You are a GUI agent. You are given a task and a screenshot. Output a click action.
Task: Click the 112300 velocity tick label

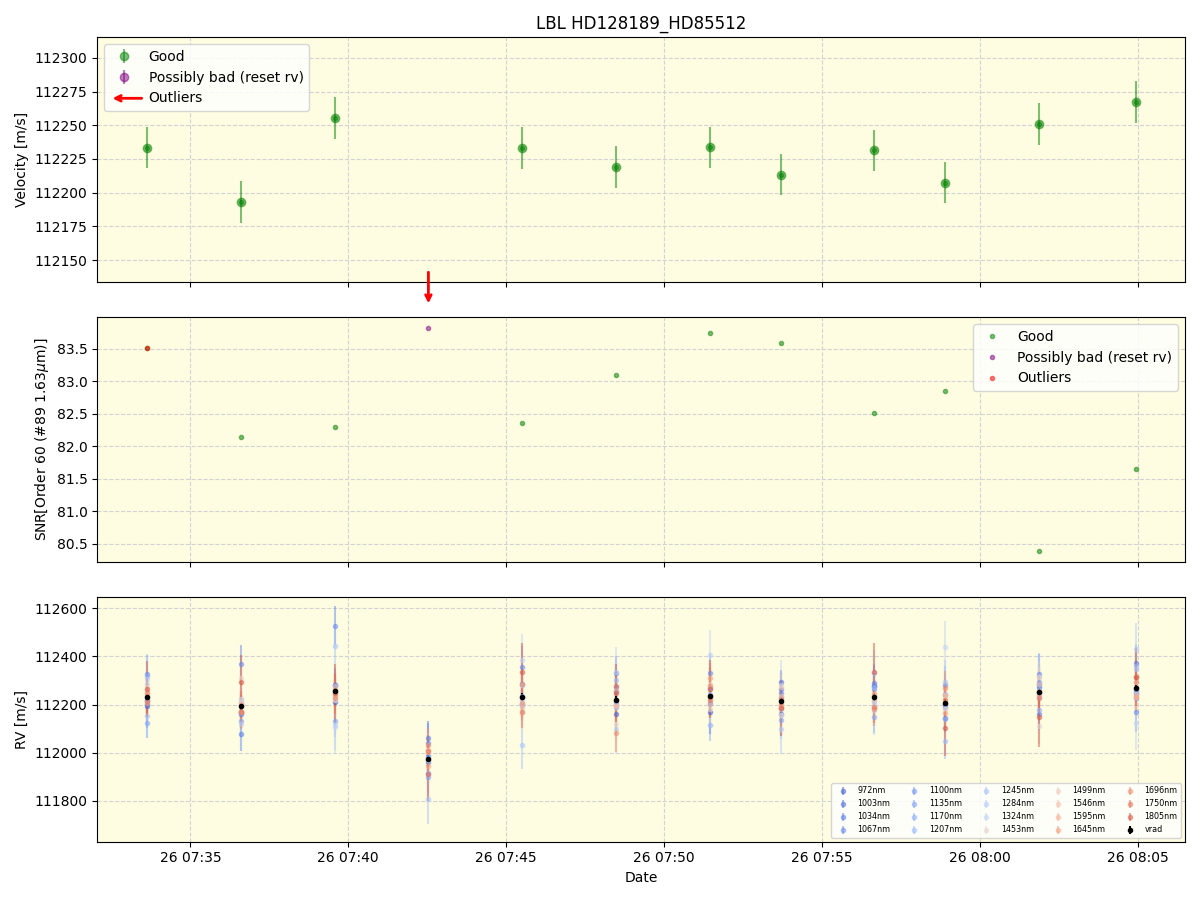[x=62, y=59]
